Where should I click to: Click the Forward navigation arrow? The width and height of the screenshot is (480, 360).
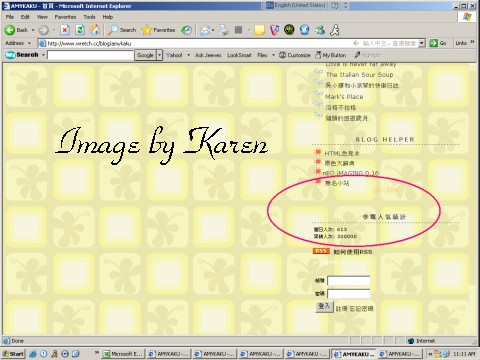pos(43,30)
